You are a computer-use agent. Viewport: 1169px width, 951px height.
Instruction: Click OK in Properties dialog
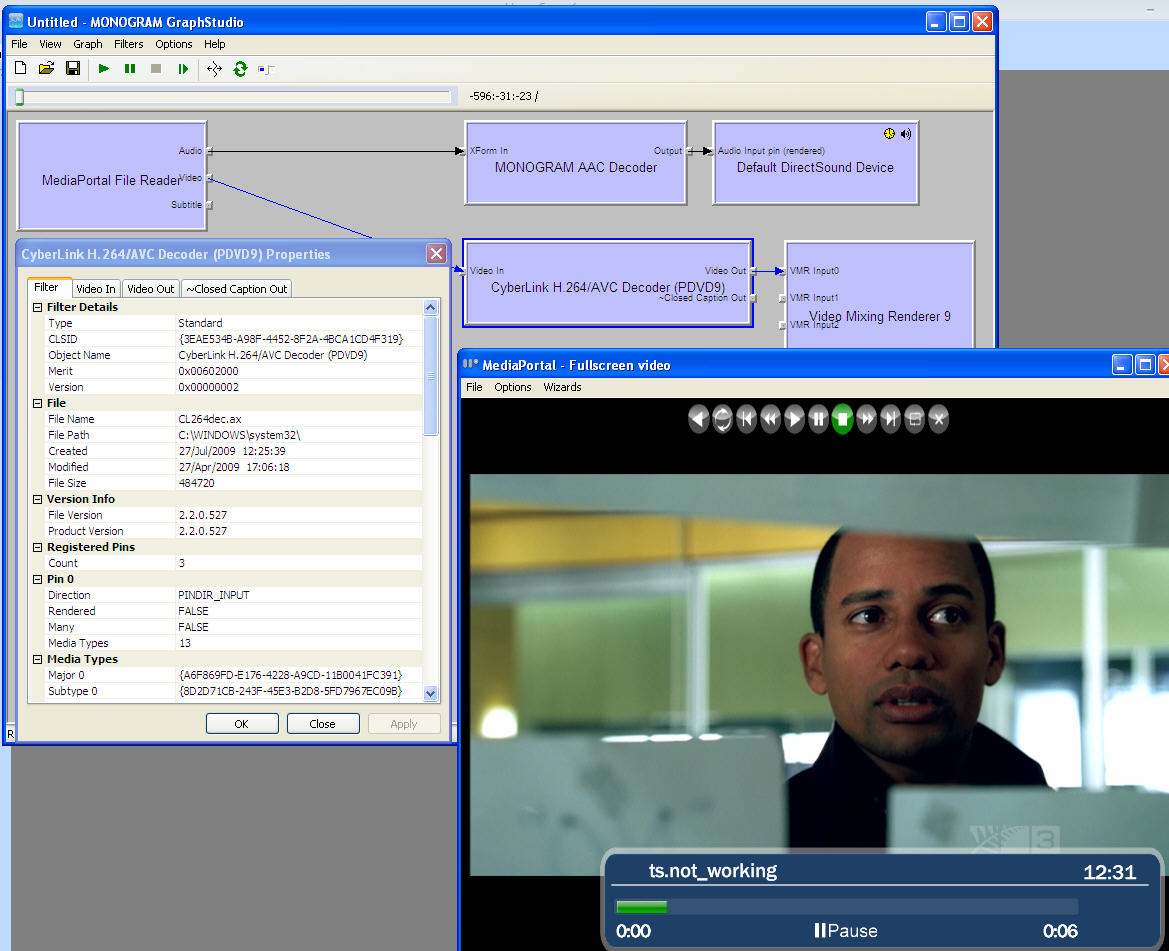pyautogui.click(x=242, y=724)
